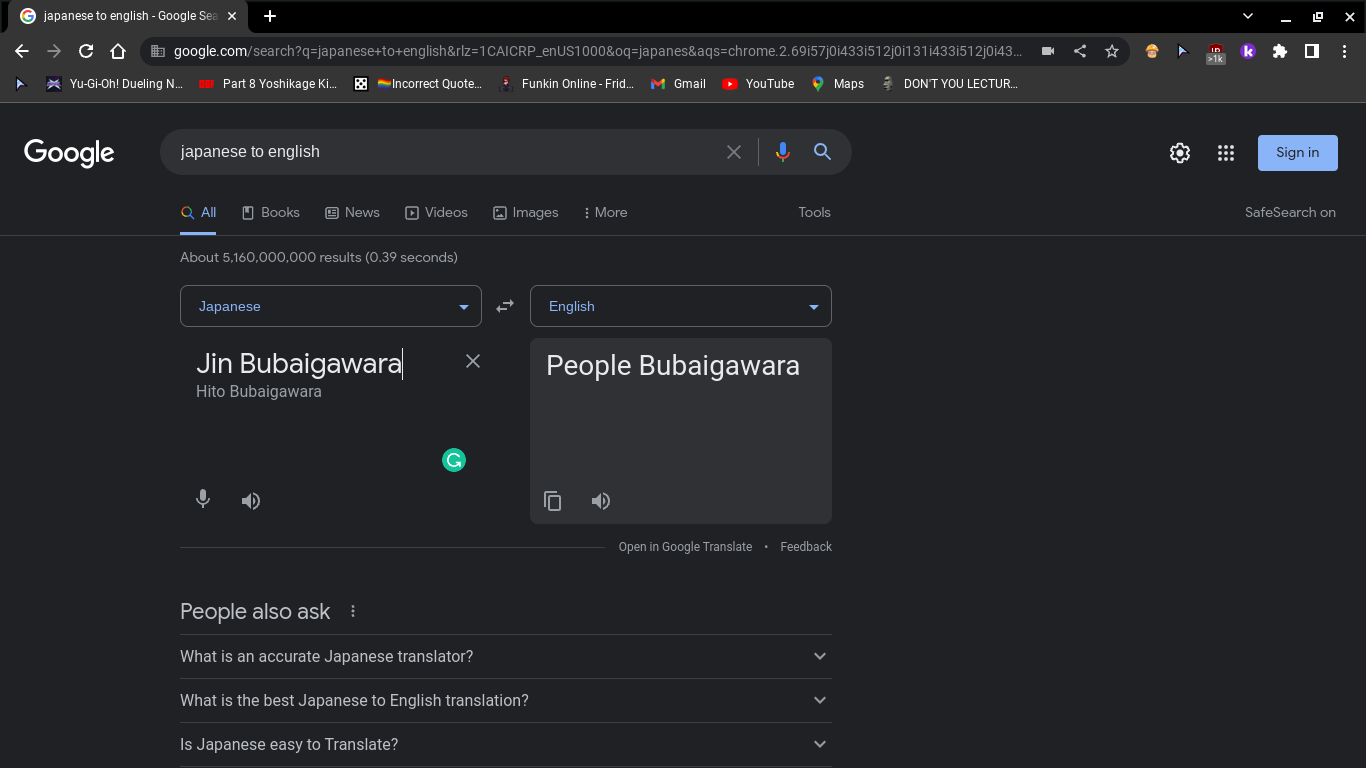Listen to the translated English text

[x=601, y=501]
